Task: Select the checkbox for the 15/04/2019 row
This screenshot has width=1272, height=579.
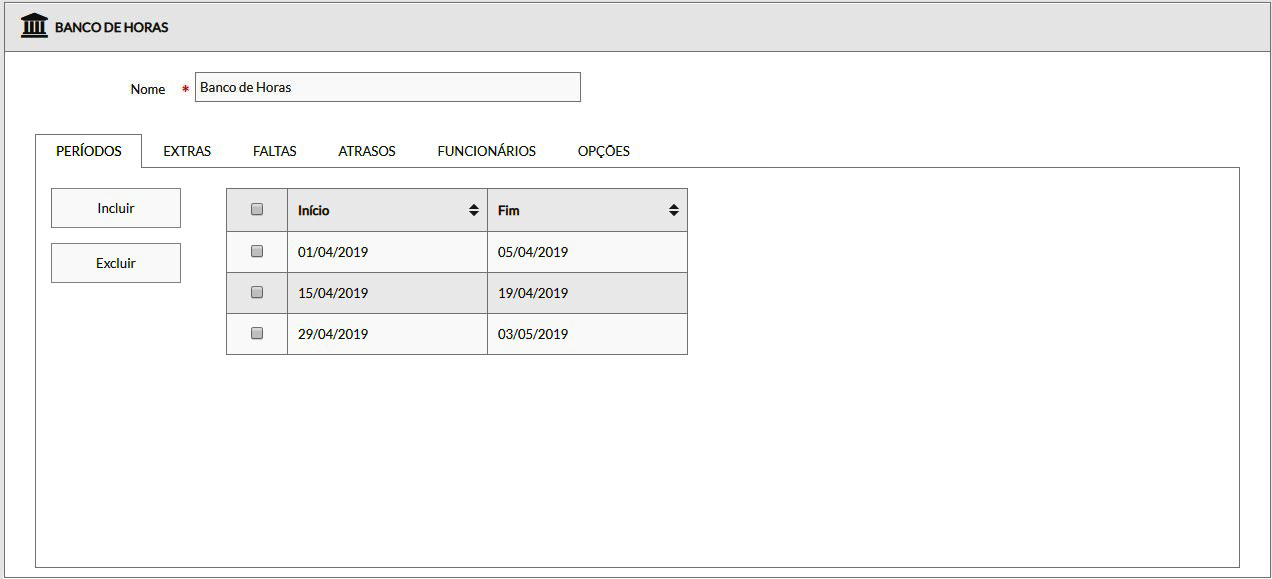Action: pyautogui.click(x=257, y=293)
